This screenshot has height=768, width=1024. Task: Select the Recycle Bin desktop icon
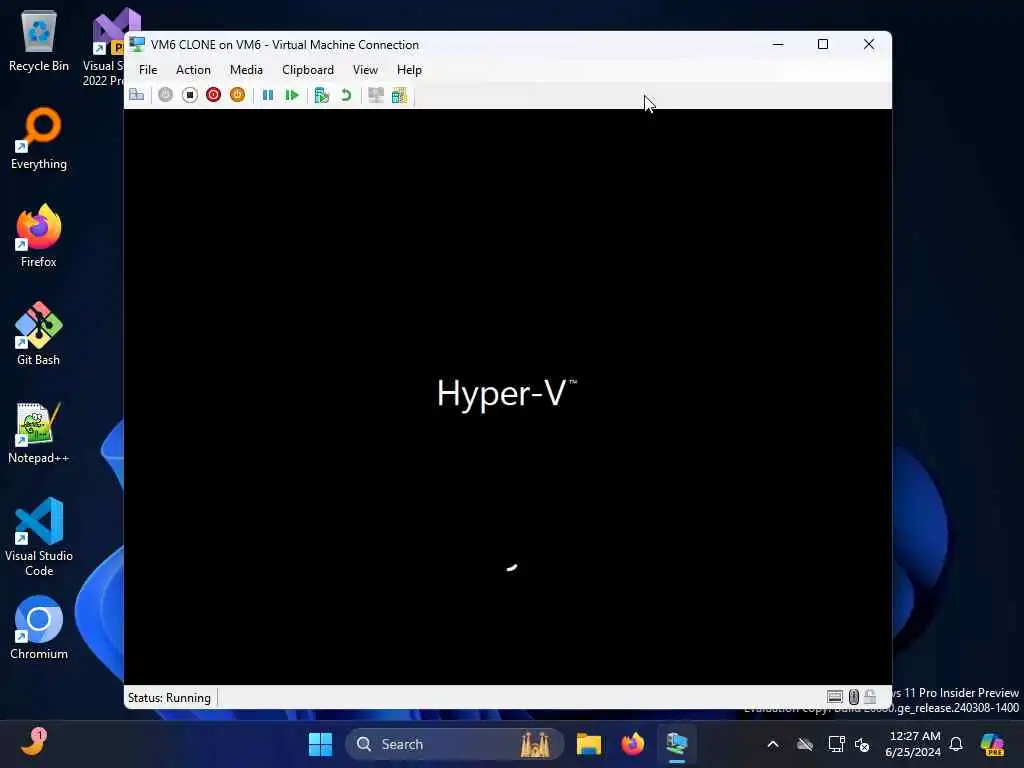(x=39, y=40)
